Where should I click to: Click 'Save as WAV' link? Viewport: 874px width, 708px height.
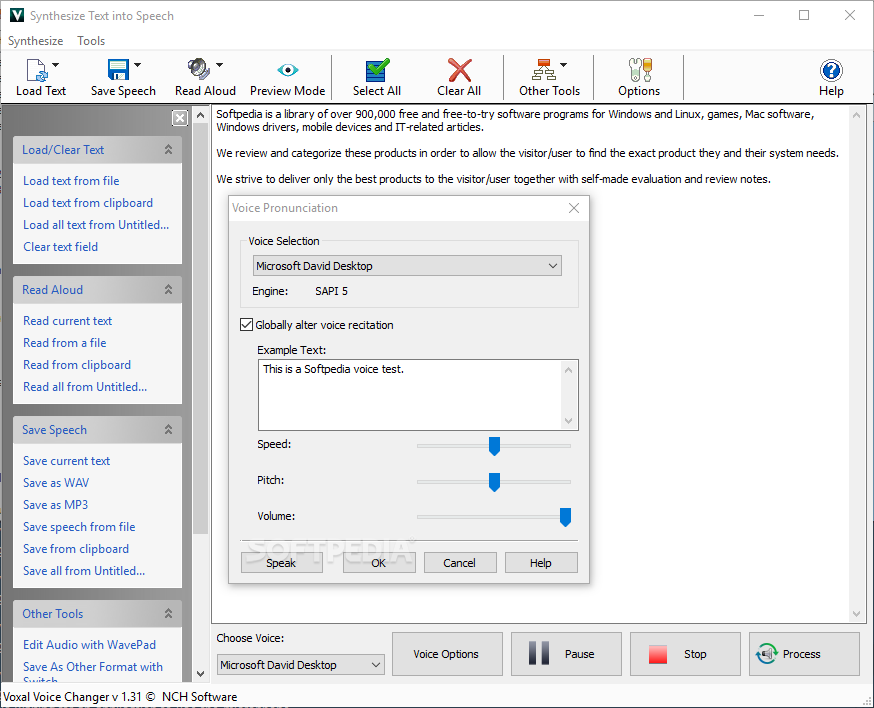[56, 483]
